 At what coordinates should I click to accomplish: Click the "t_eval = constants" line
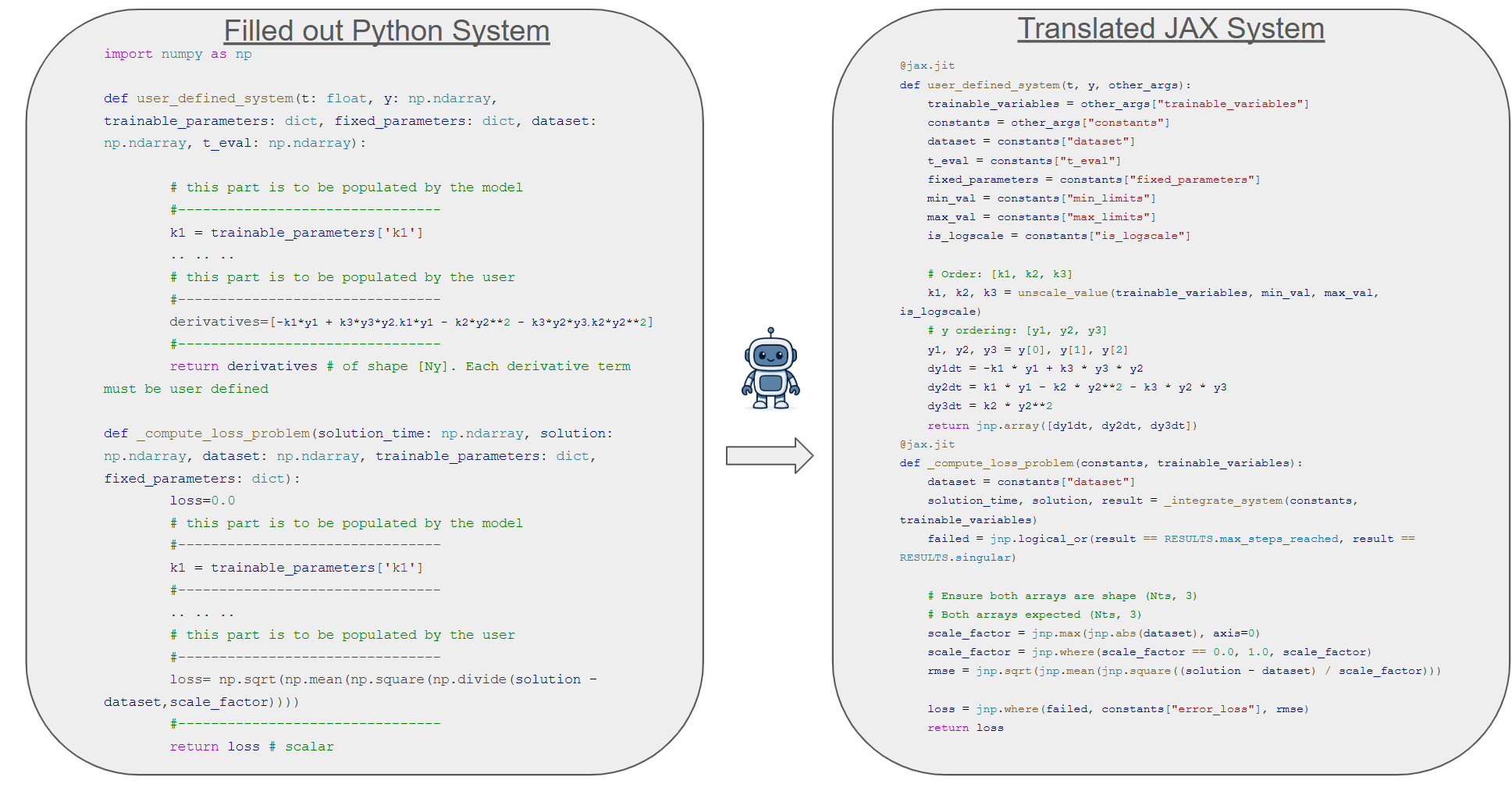pyautogui.click(x=1024, y=161)
